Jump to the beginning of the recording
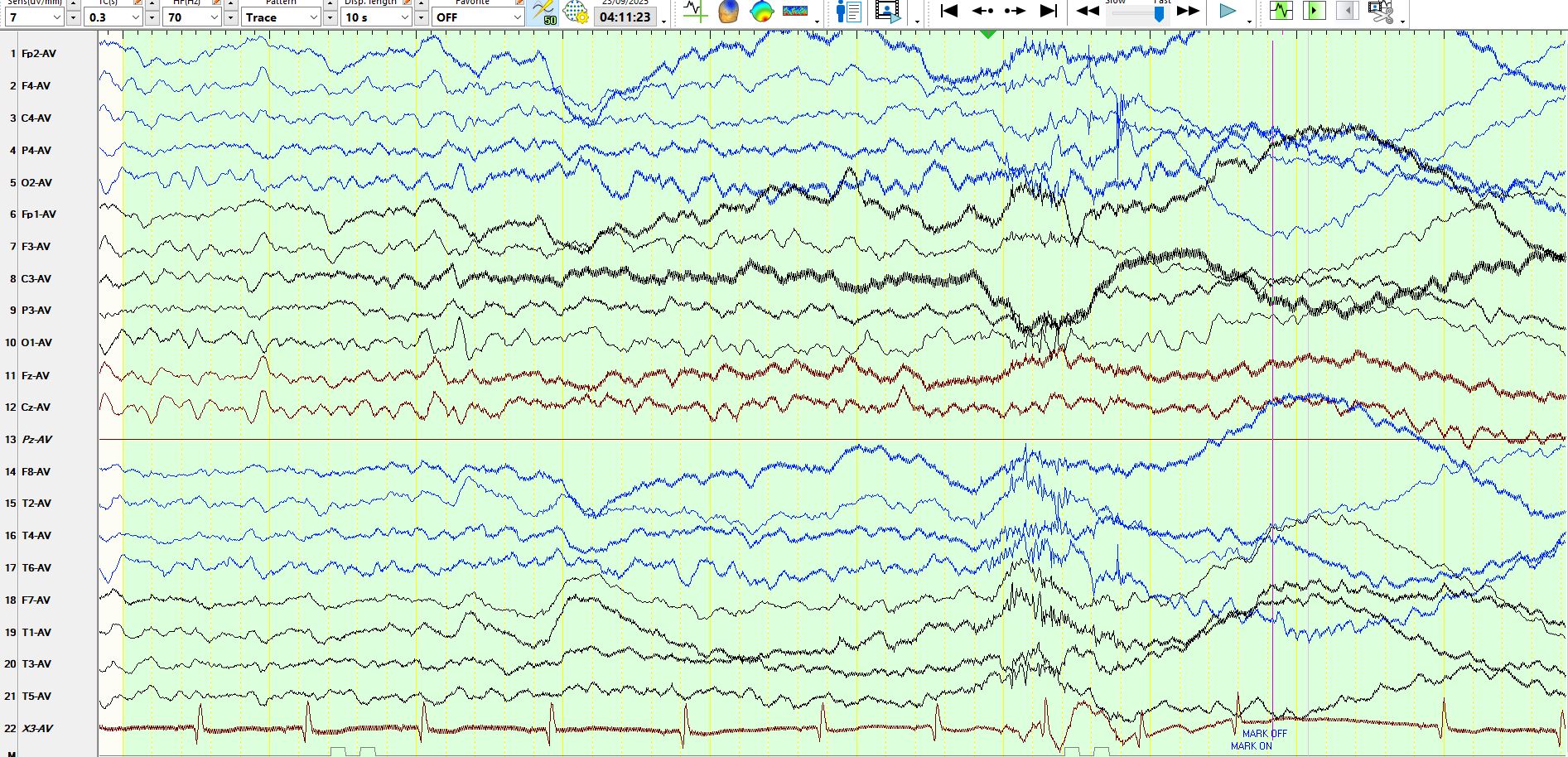Image resolution: width=1568 pixels, height=757 pixels. [x=949, y=11]
